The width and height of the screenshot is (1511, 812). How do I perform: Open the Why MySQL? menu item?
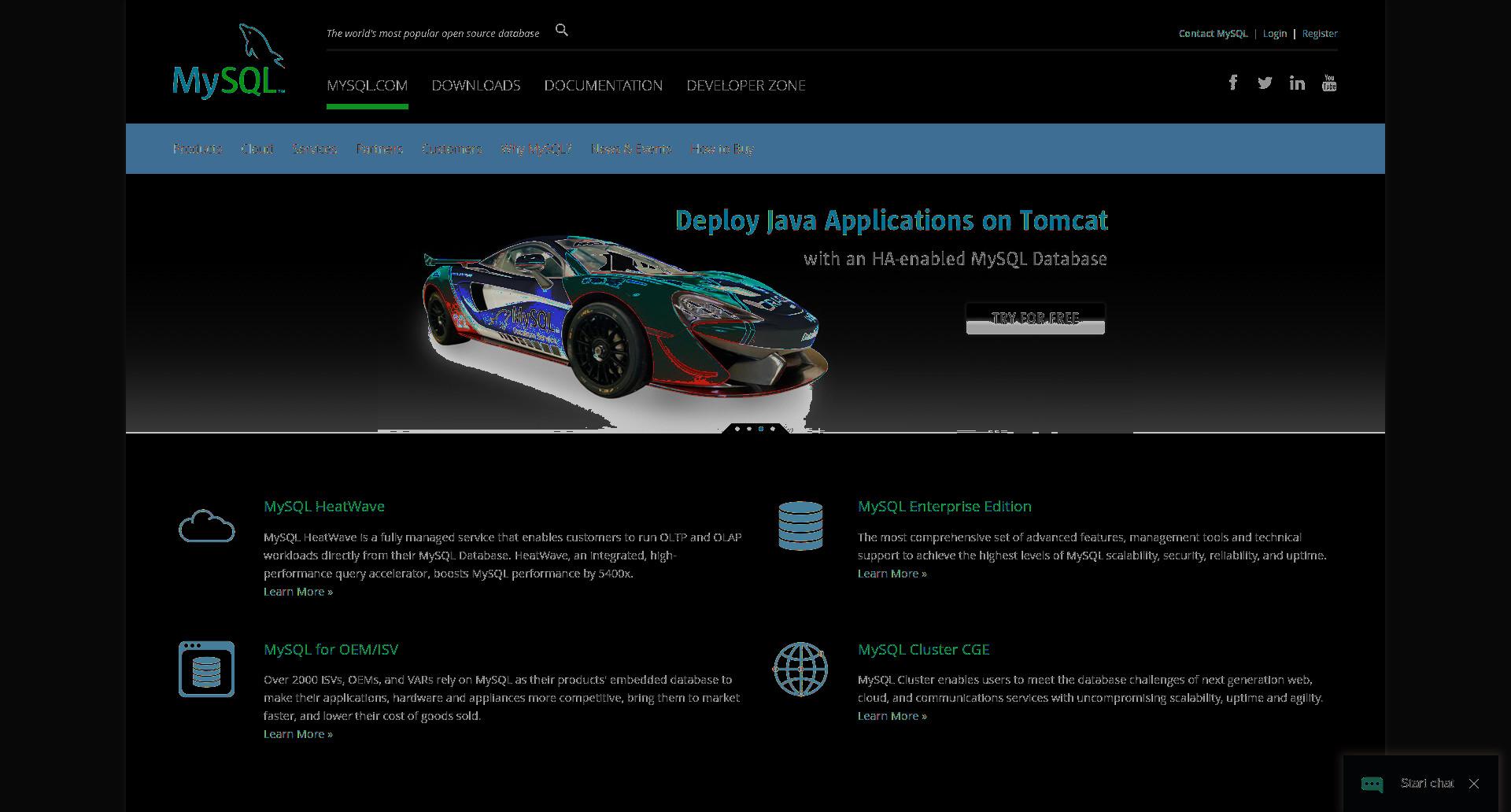[537, 149]
